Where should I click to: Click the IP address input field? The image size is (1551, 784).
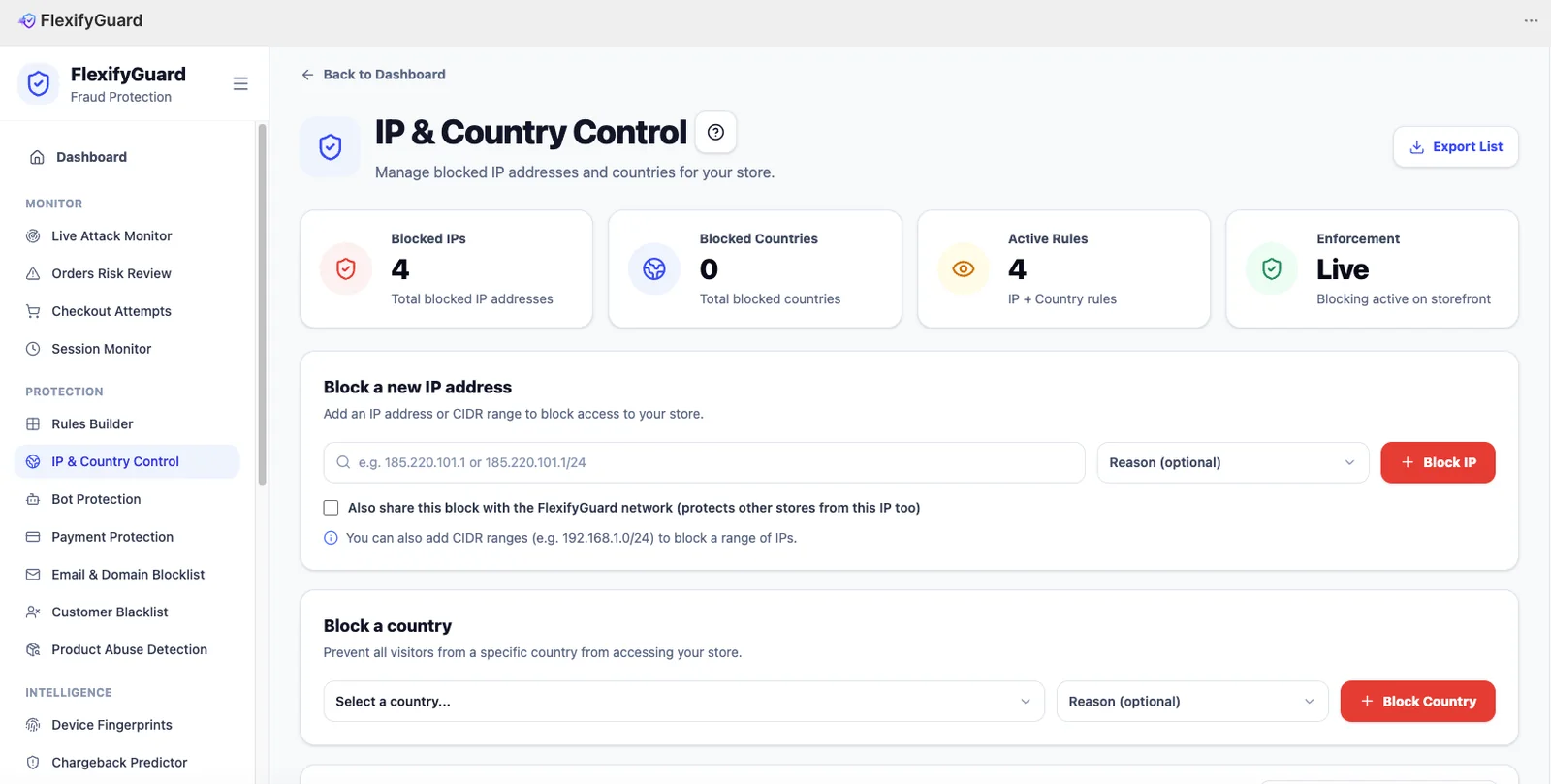pyautogui.click(x=704, y=462)
